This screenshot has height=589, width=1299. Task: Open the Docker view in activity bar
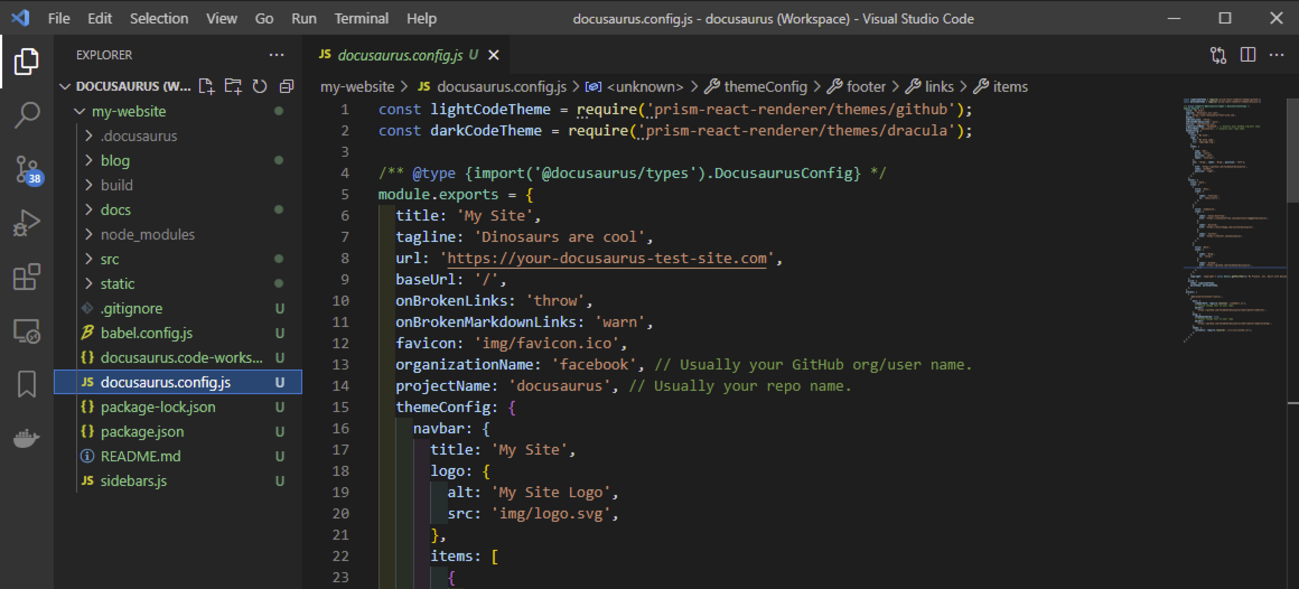pyautogui.click(x=27, y=438)
